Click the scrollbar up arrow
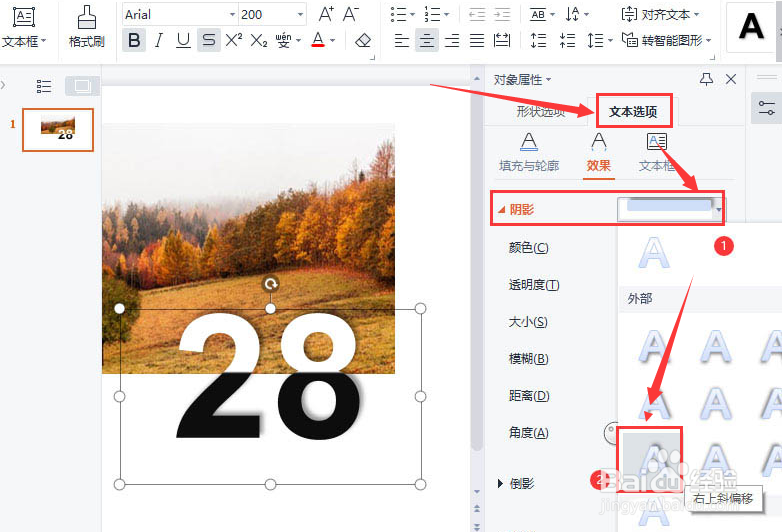Viewport: 782px width, 532px height. [476, 79]
